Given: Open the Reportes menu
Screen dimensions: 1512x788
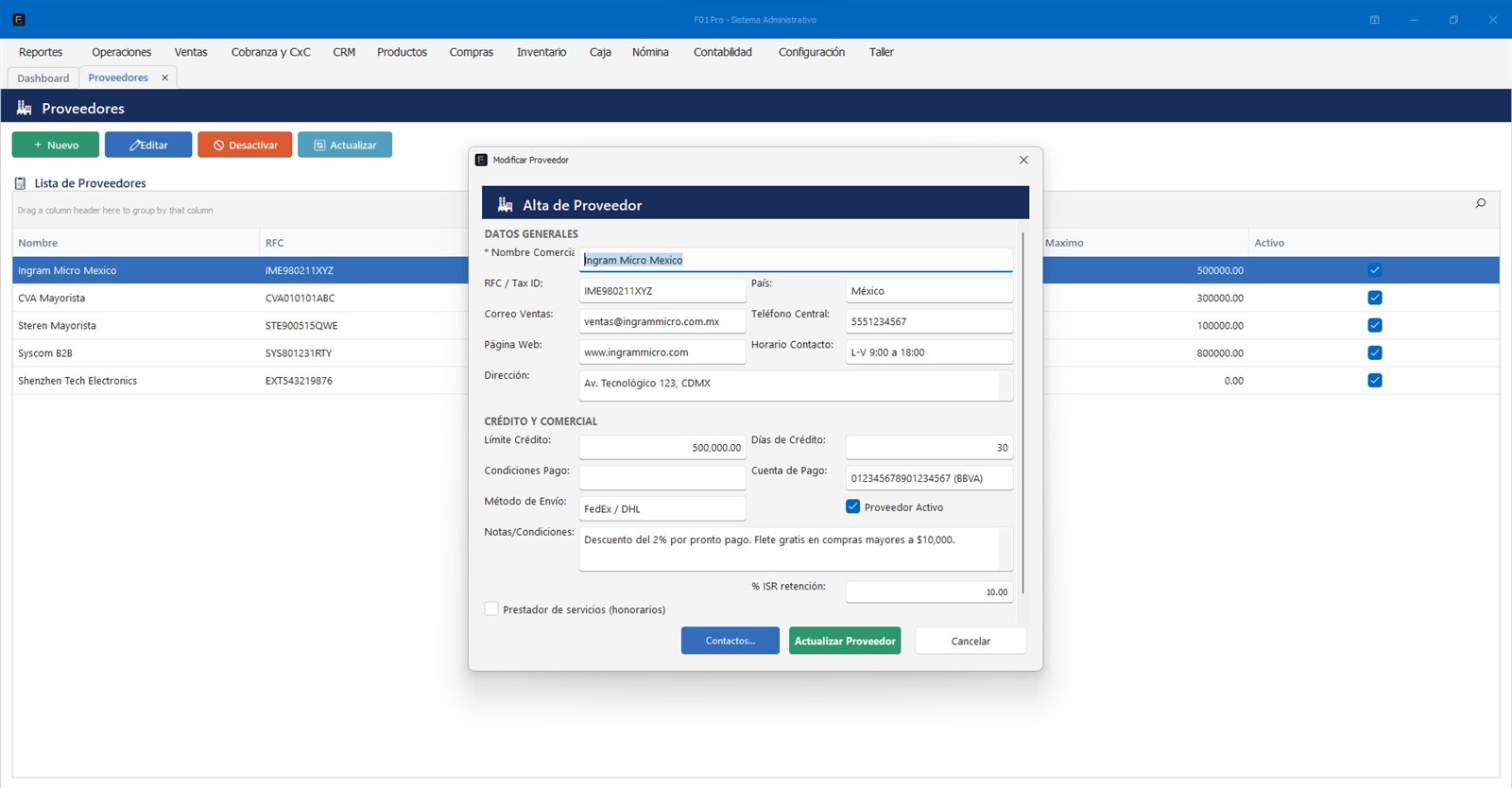Looking at the screenshot, I should pyautogui.click(x=41, y=52).
